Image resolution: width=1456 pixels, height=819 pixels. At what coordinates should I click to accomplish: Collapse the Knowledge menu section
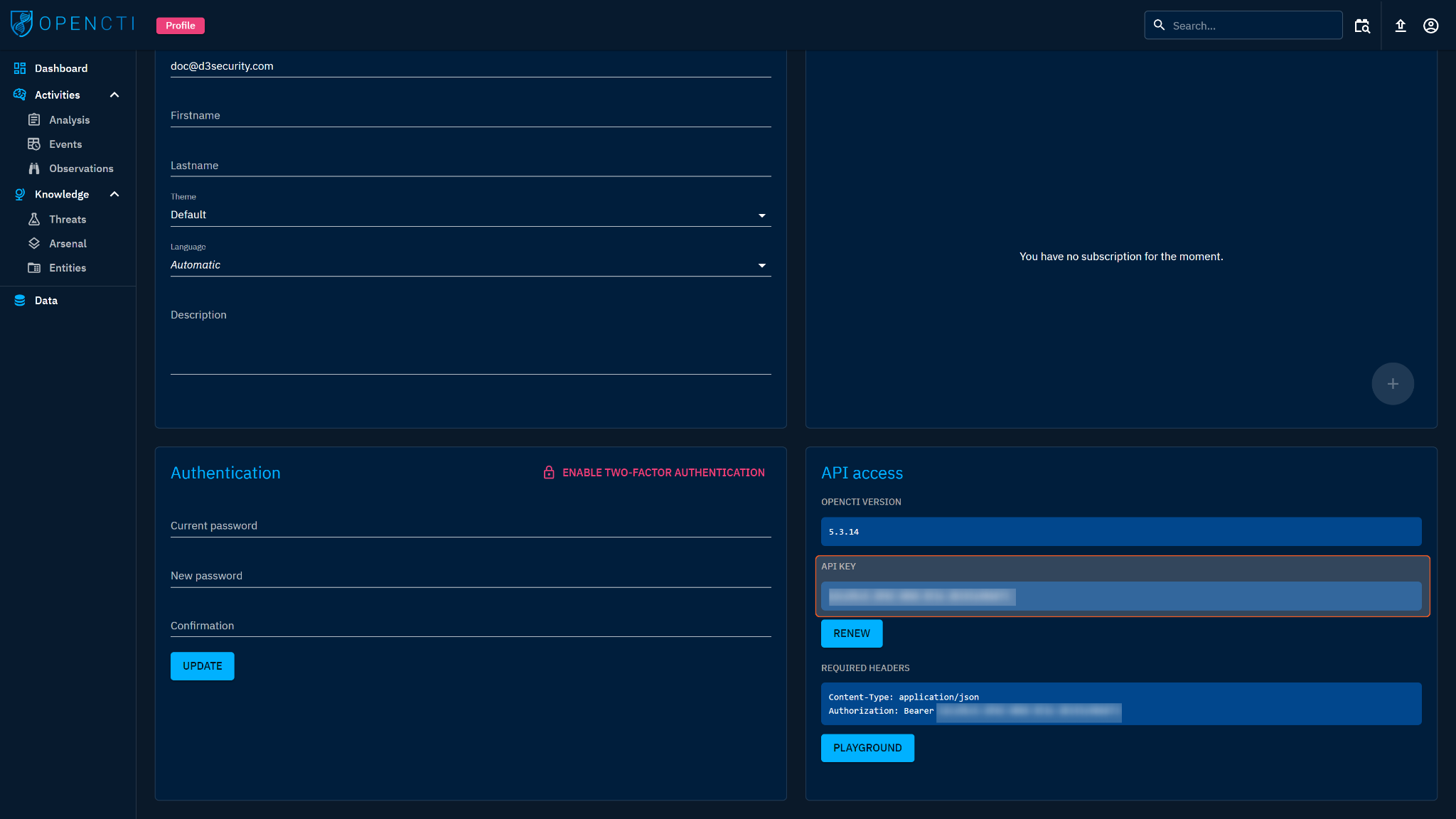click(x=114, y=195)
